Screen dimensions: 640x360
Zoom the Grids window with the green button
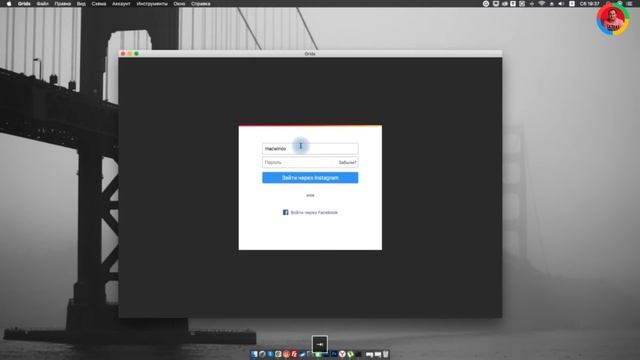(x=137, y=53)
